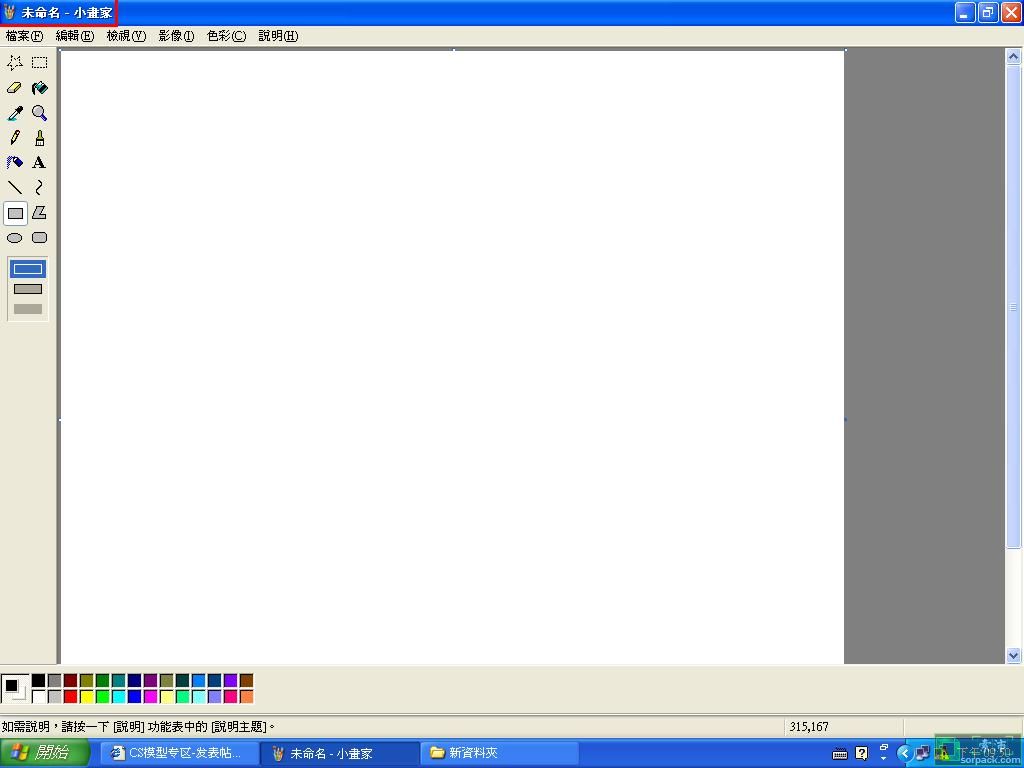Switch to CS模型专区 browser taskbar button

point(178,753)
